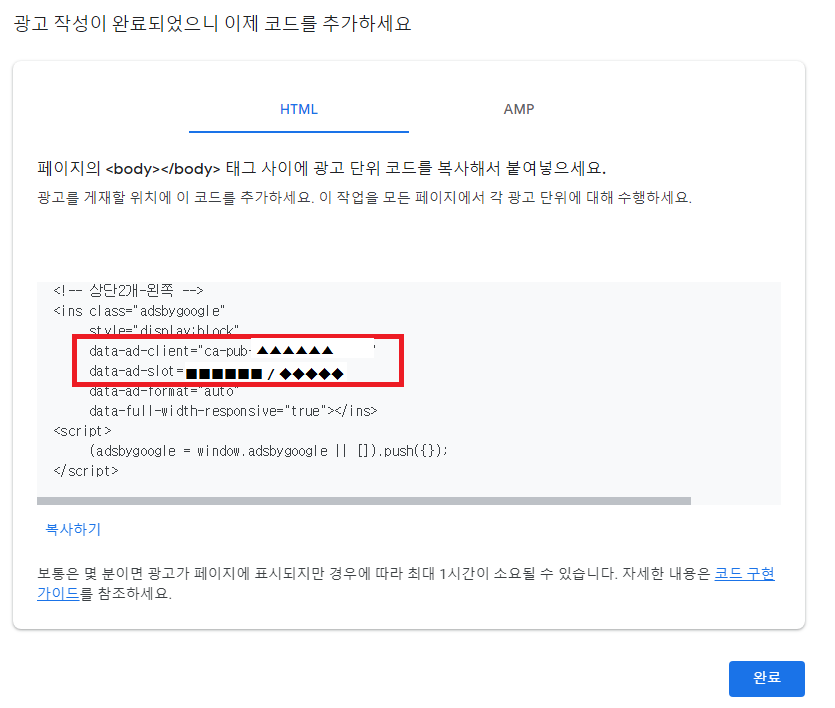Click the data-ad-format="auto" line

(163, 391)
